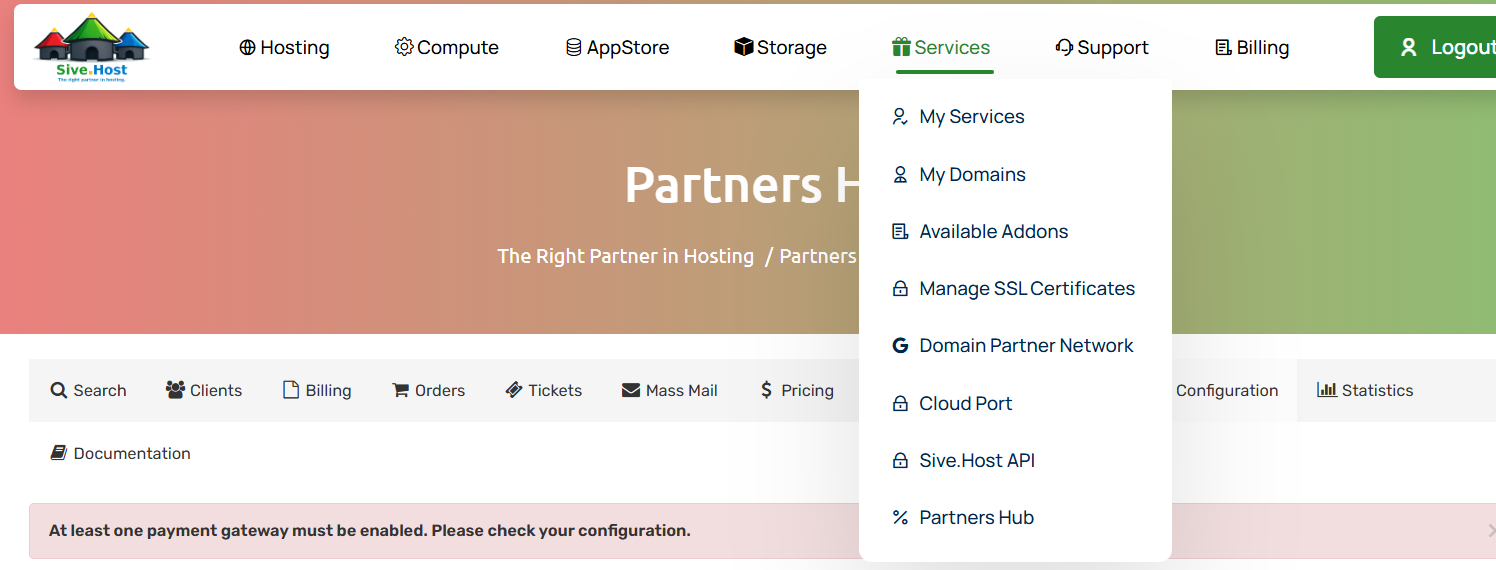Image resolution: width=1496 pixels, height=570 pixels.
Task: Click the ticket icon on Tickets tab
Action: (x=514, y=390)
